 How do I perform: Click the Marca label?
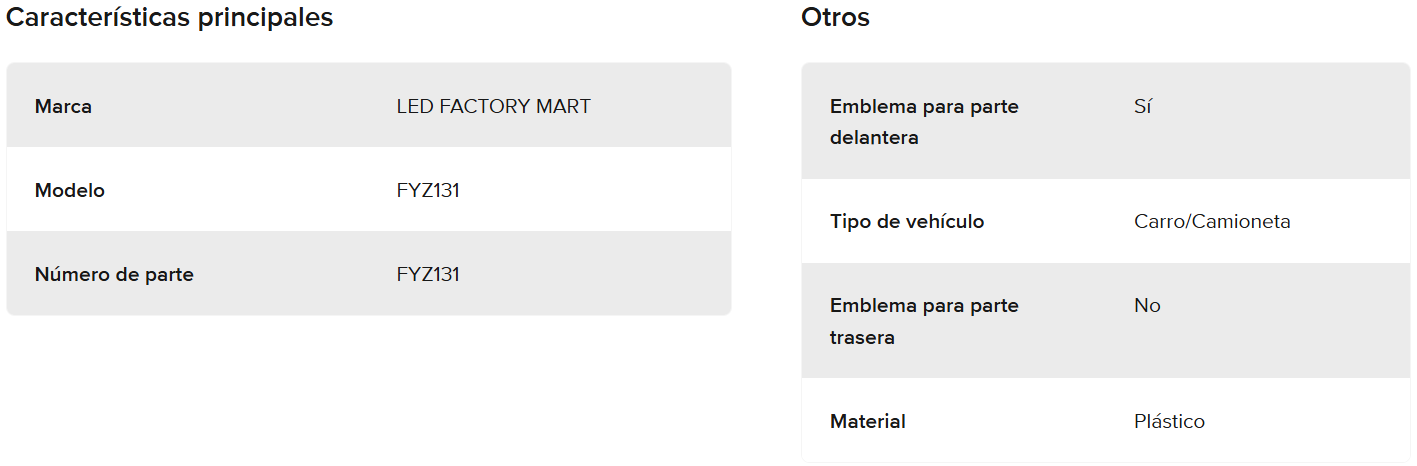tap(63, 106)
